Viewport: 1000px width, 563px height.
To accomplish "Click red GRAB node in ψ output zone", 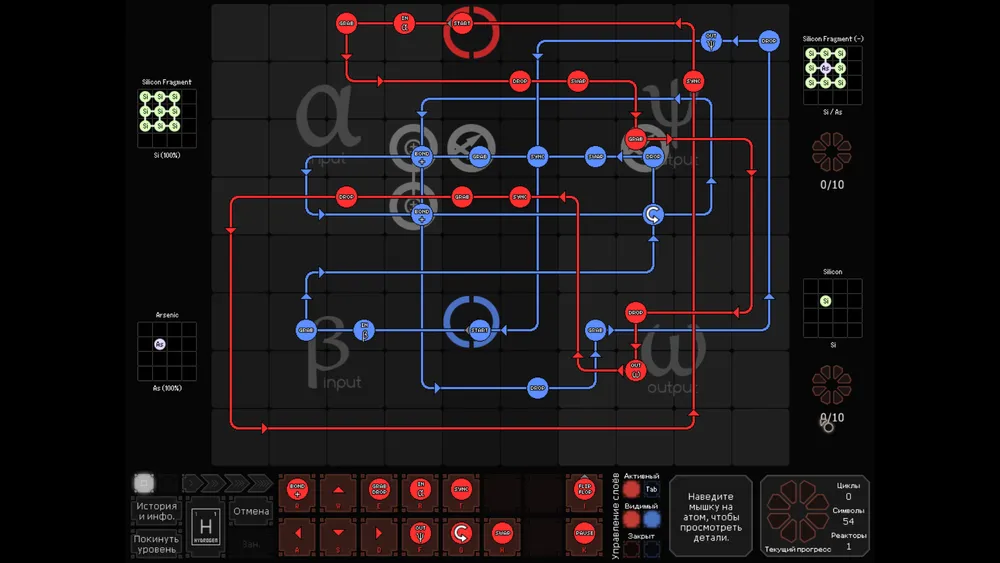I will tap(635, 139).
